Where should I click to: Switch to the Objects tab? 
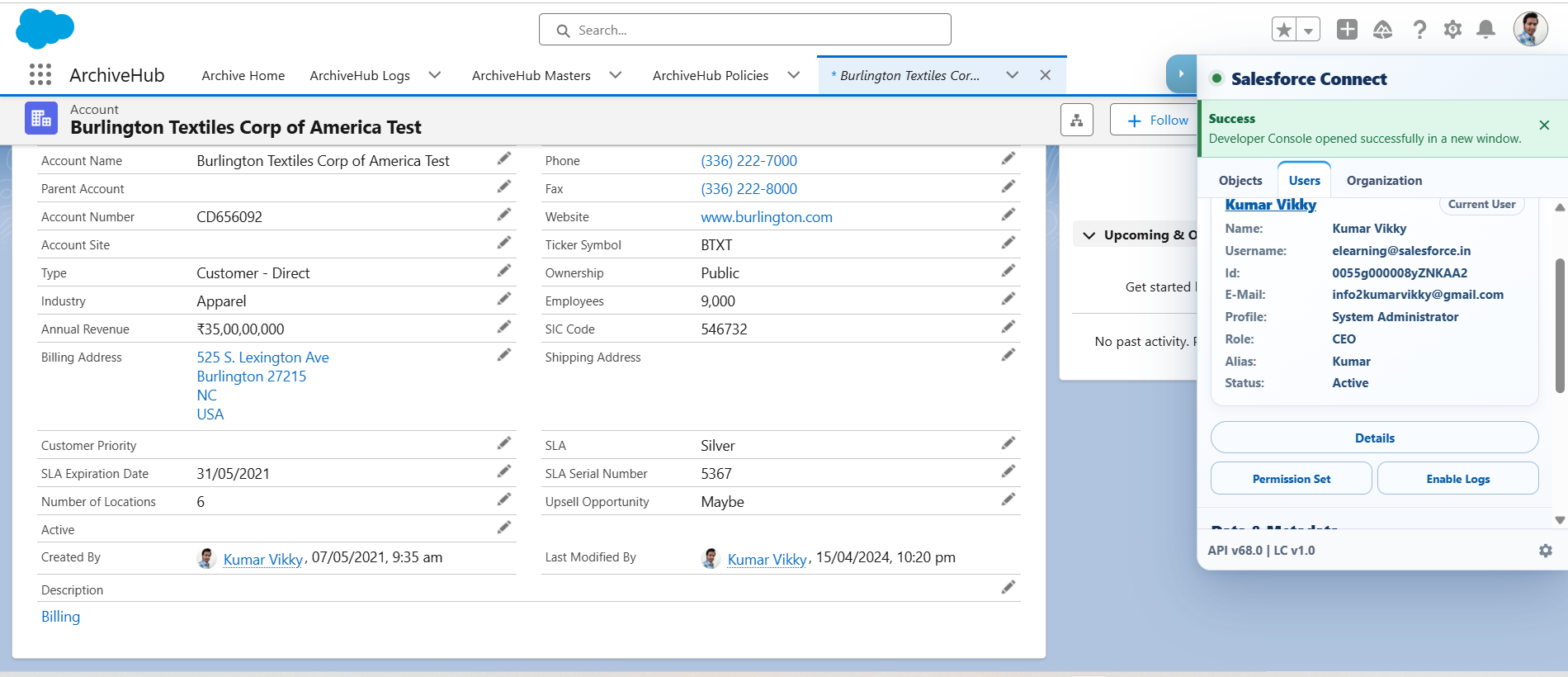[1240, 181]
